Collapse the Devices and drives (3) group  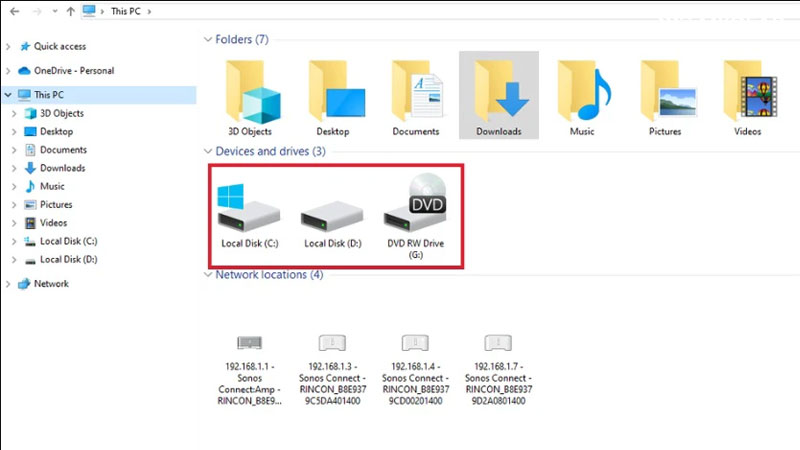(208, 151)
